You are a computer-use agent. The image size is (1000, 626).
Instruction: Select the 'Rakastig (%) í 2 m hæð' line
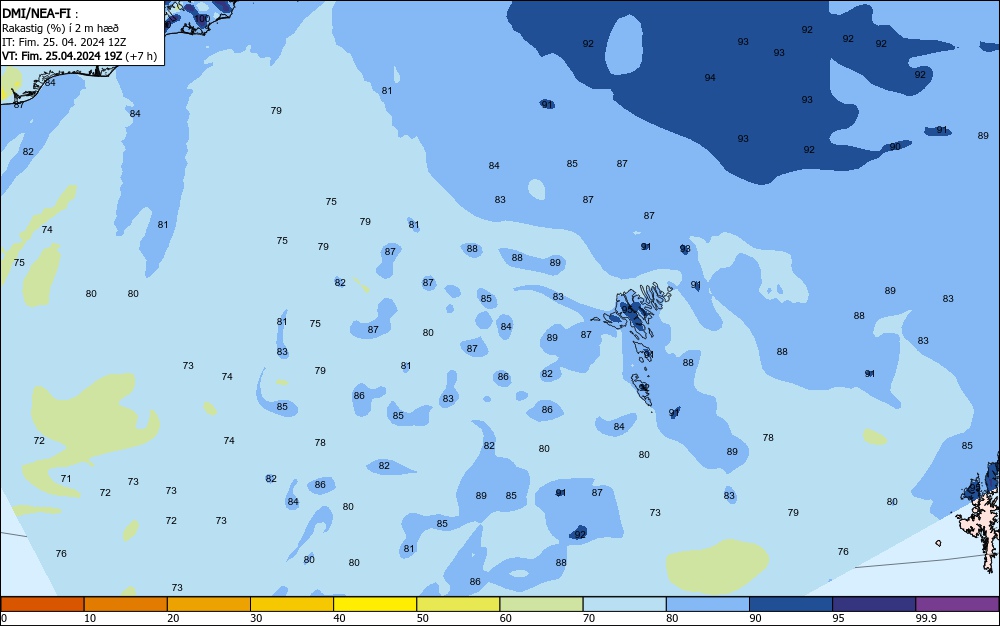(x=60, y=28)
